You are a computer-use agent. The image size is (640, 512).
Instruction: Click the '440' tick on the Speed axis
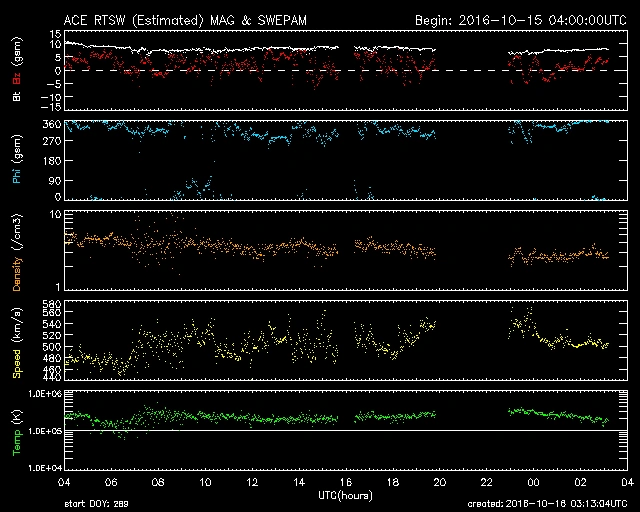[52, 377]
